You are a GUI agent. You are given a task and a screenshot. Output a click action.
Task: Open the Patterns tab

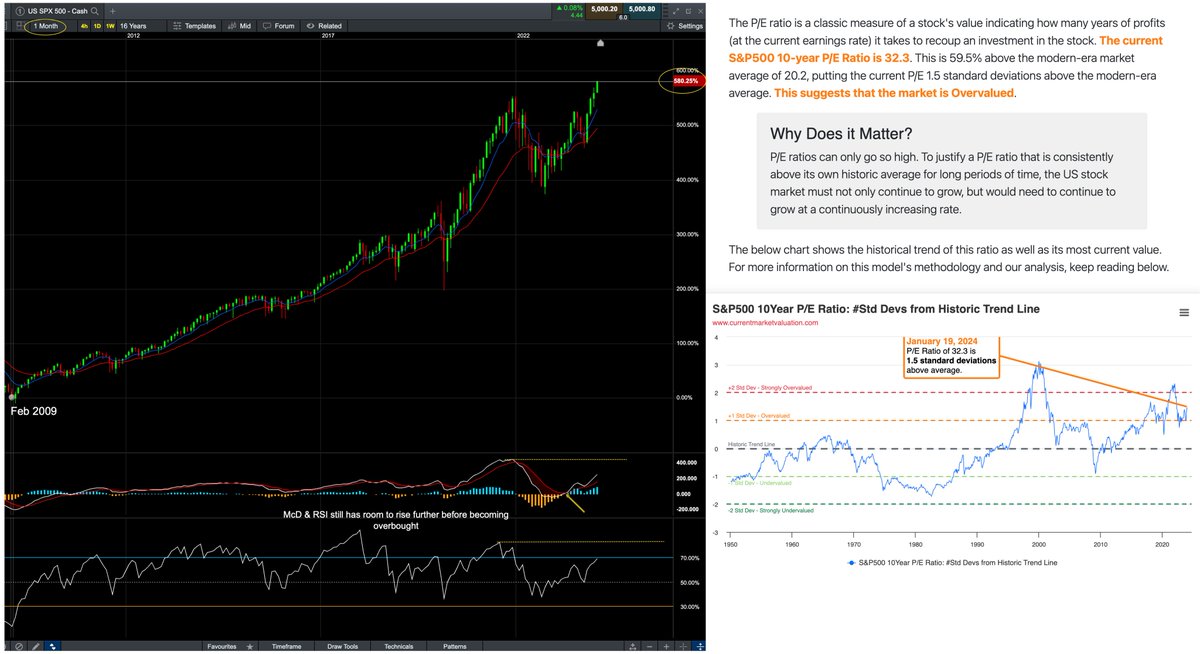click(454, 646)
